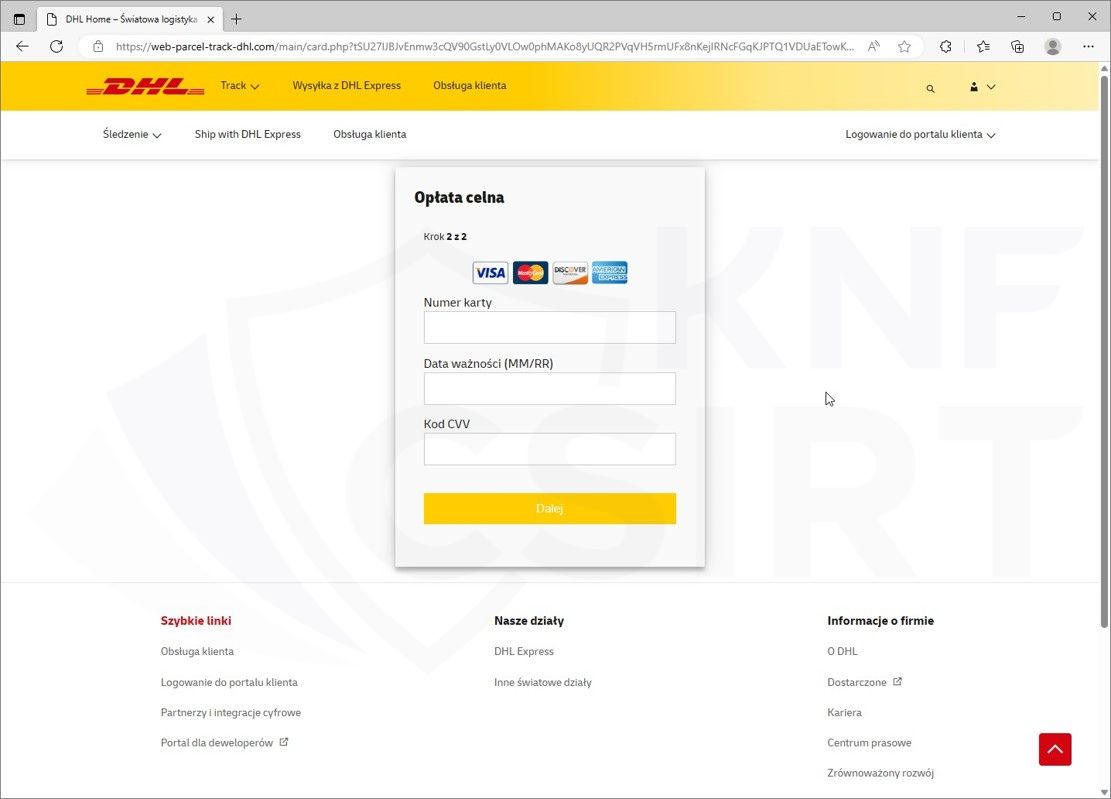Viewport: 1111px width, 799px height.
Task: Open browser extensions puzzle icon
Action: coord(945,46)
